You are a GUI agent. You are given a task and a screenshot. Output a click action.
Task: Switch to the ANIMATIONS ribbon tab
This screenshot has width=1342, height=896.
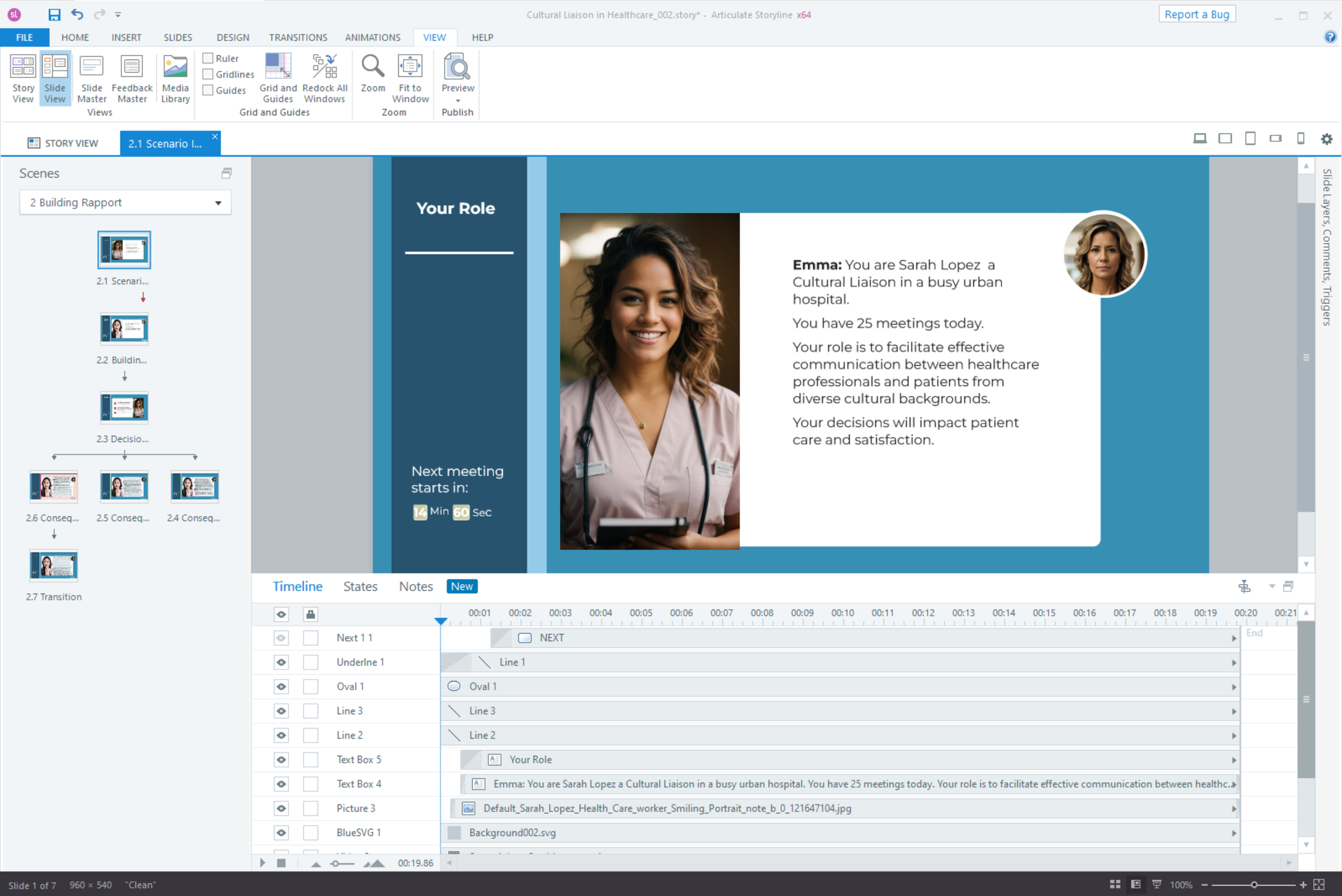coord(372,38)
